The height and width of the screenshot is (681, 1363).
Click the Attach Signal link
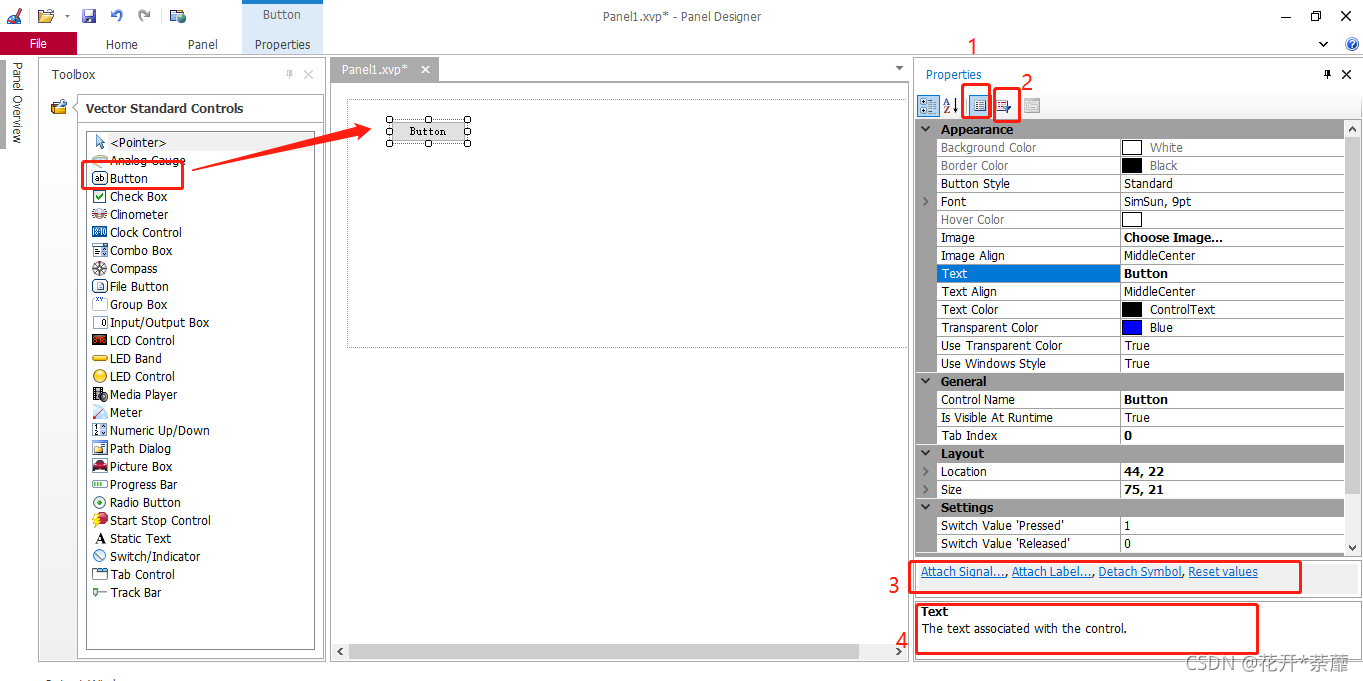click(x=960, y=571)
